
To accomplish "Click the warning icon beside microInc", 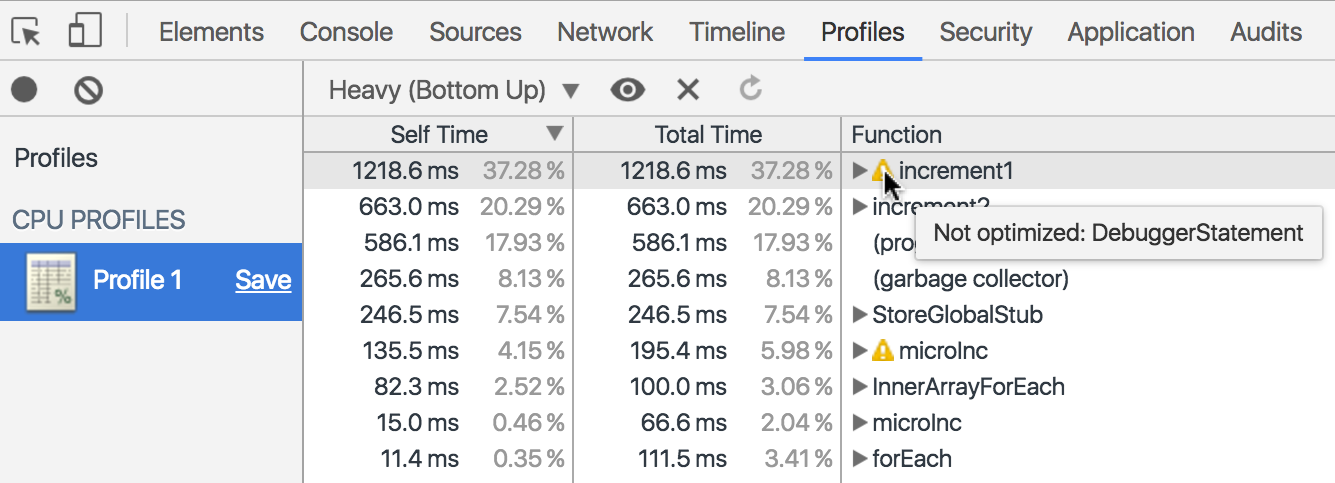I will tap(882, 351).
